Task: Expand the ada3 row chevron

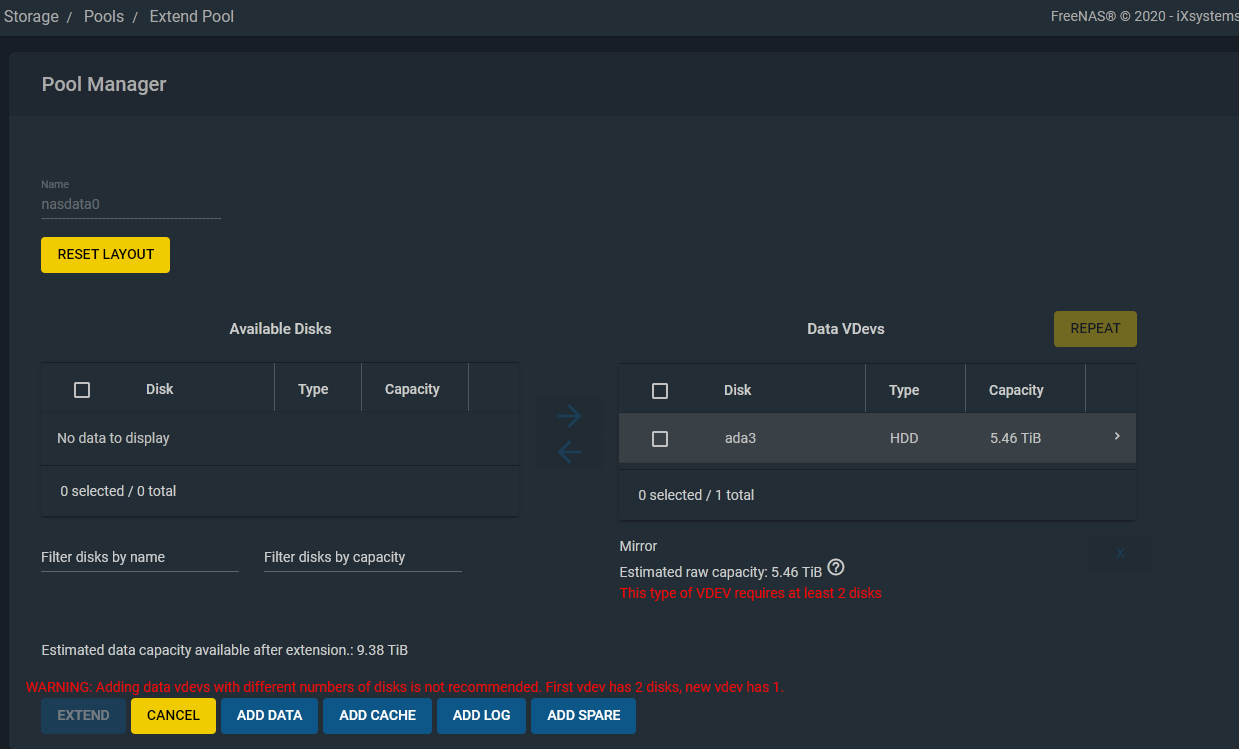Action: [1116, 436]
